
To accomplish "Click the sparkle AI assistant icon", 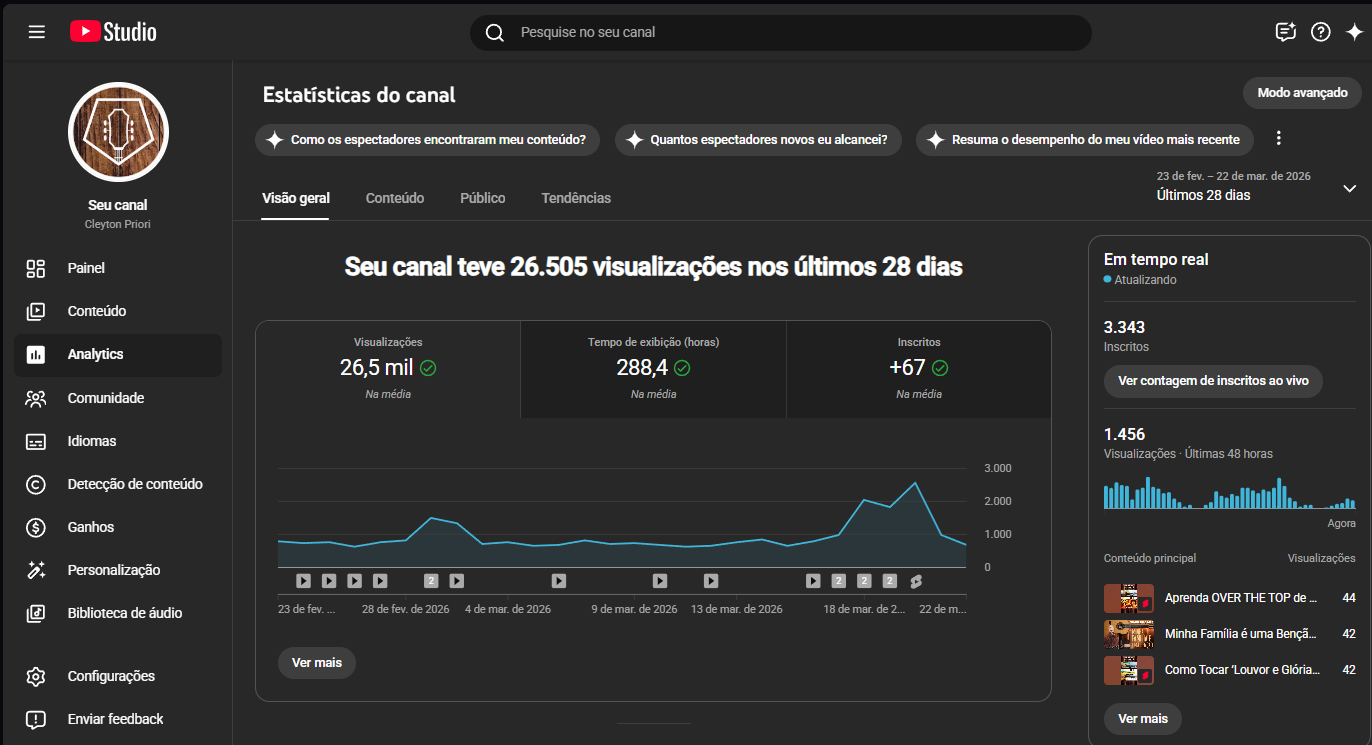I will (x=1354, y=32).
